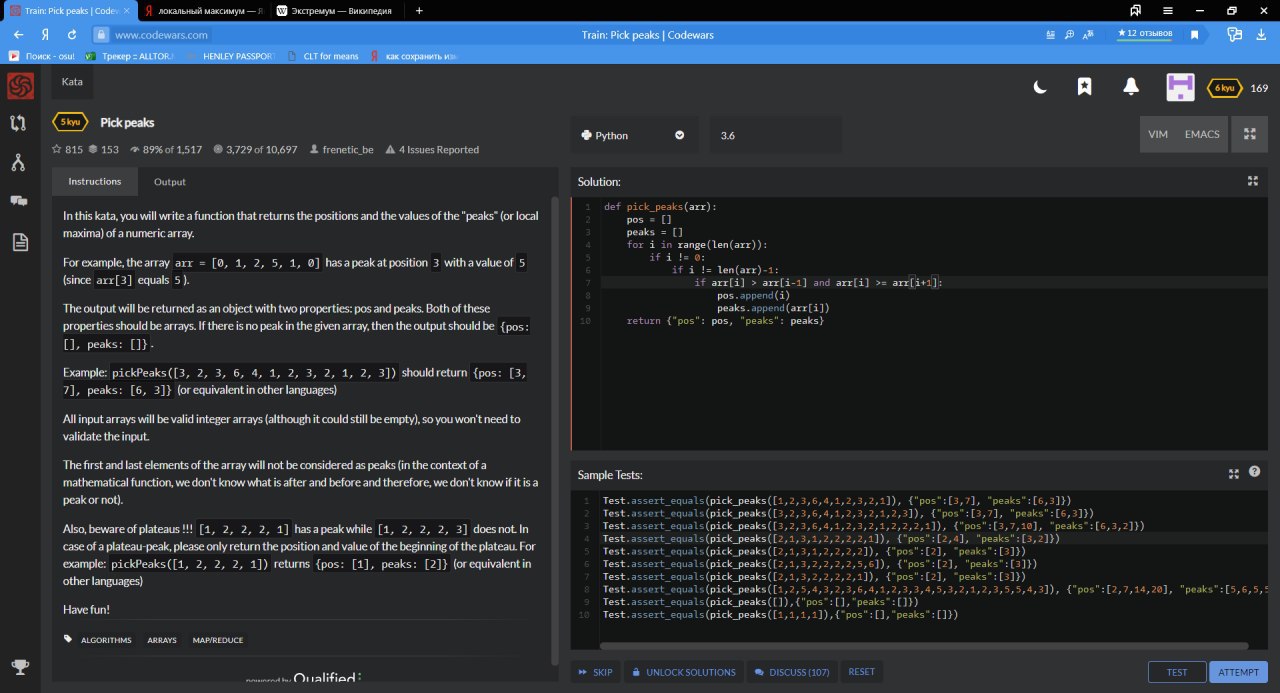The width and height of the screenshot is (1280, 693).
Task: Click the ALGORITHMS tag
Action: click(x=105, y=640)
